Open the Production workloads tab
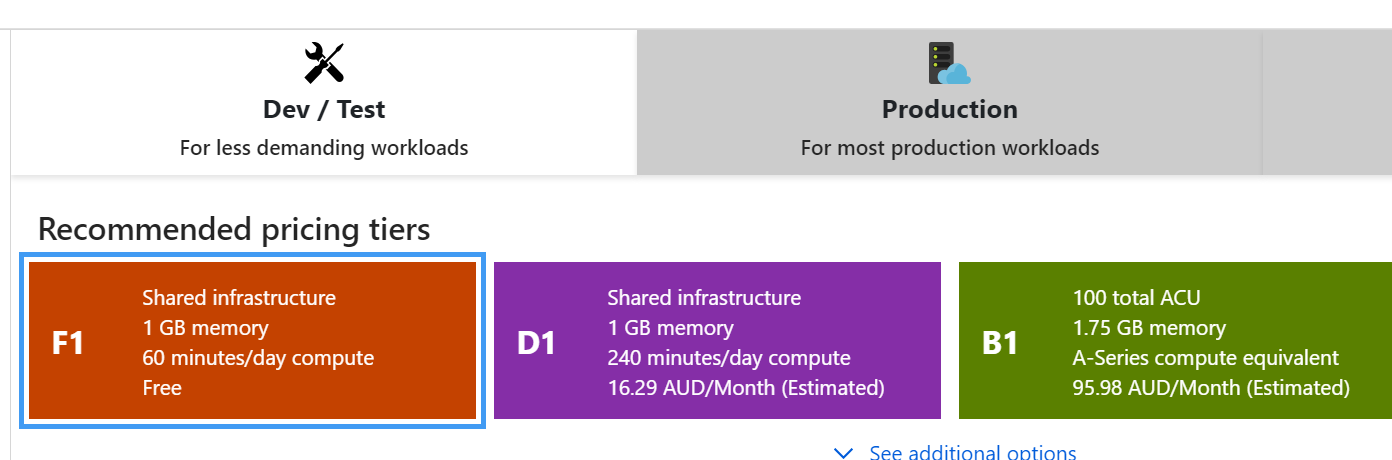This screenshot has width=1392, height=460. coord(949,109)
